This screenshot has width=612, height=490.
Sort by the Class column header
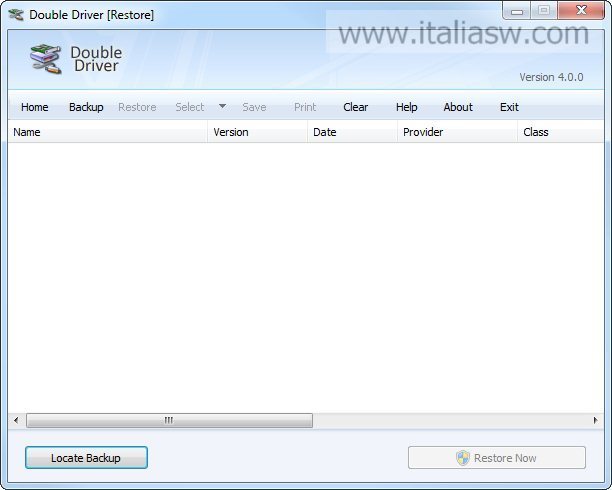click(x=560, y=132)
